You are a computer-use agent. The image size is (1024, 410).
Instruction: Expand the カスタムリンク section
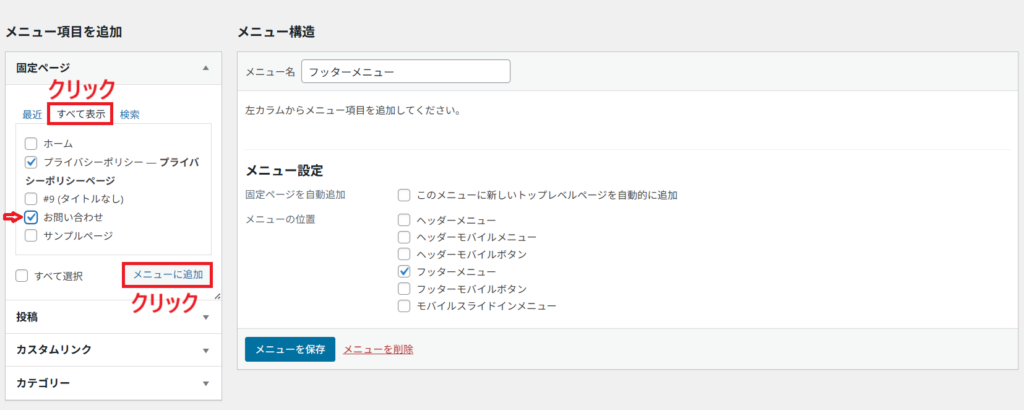[x=205, y=350]
